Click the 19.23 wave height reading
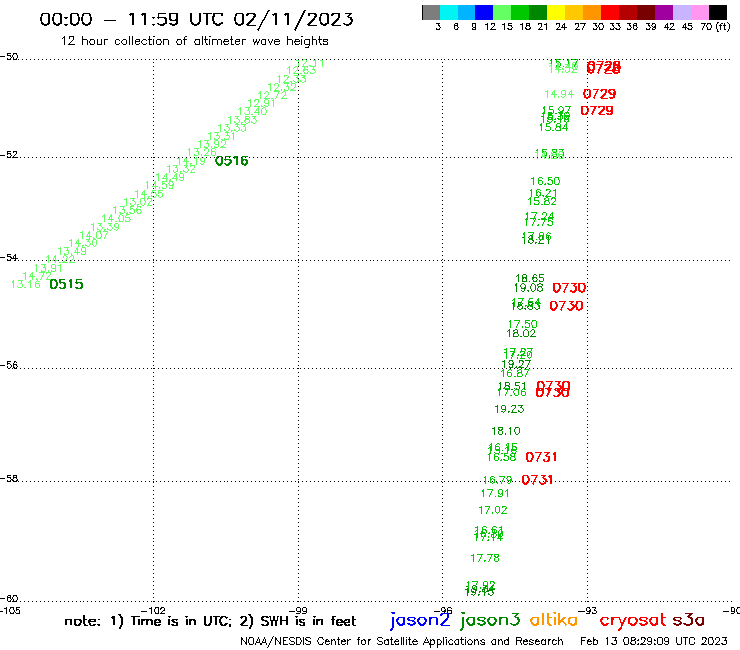 tap(509, 409)
